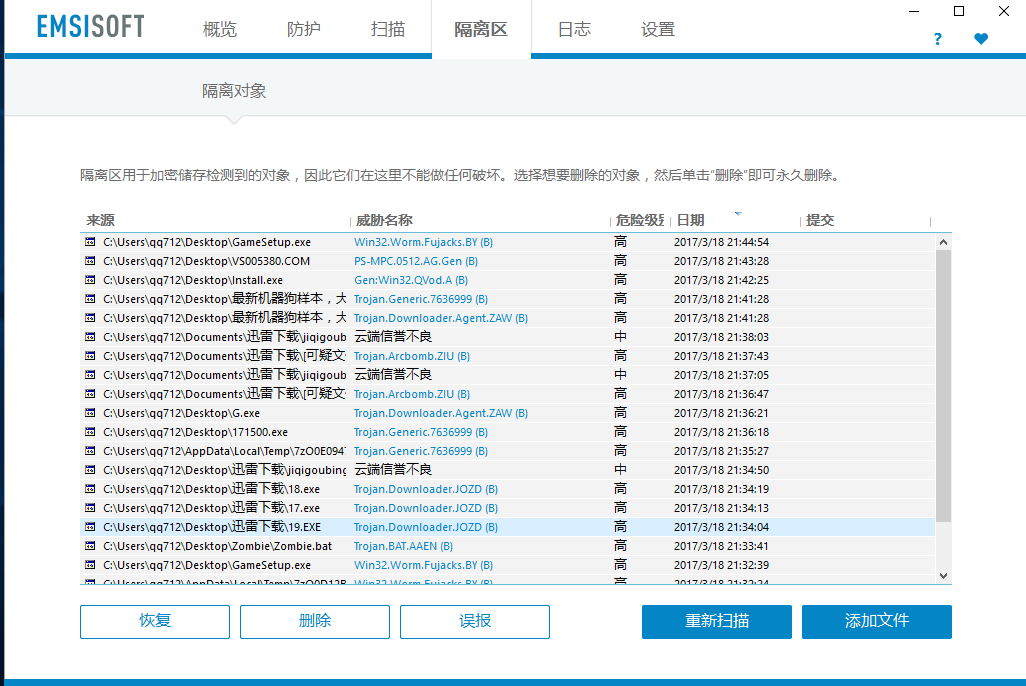Click the scrollbar up arrow

(944, 242)
